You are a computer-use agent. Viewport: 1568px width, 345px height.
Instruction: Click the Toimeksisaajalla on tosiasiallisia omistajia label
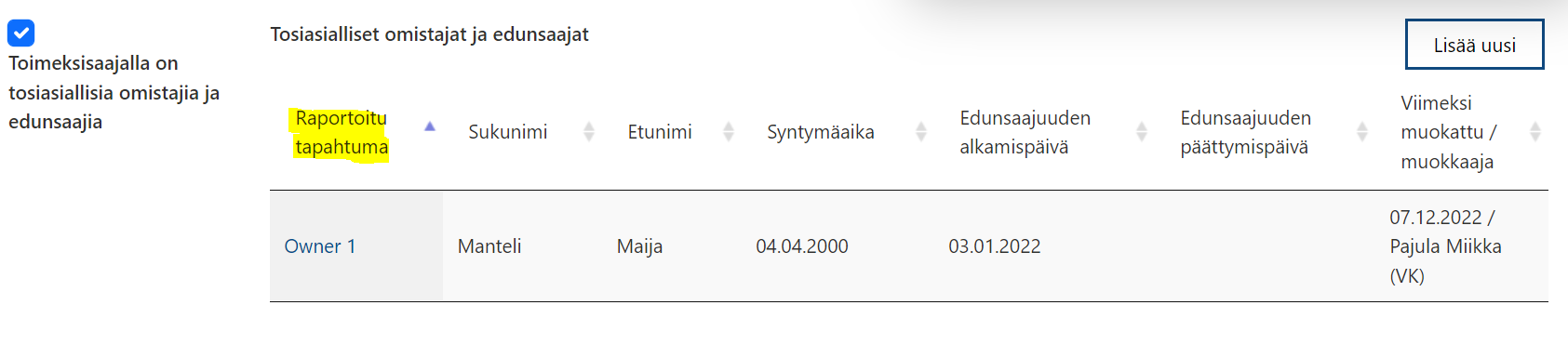114,92
